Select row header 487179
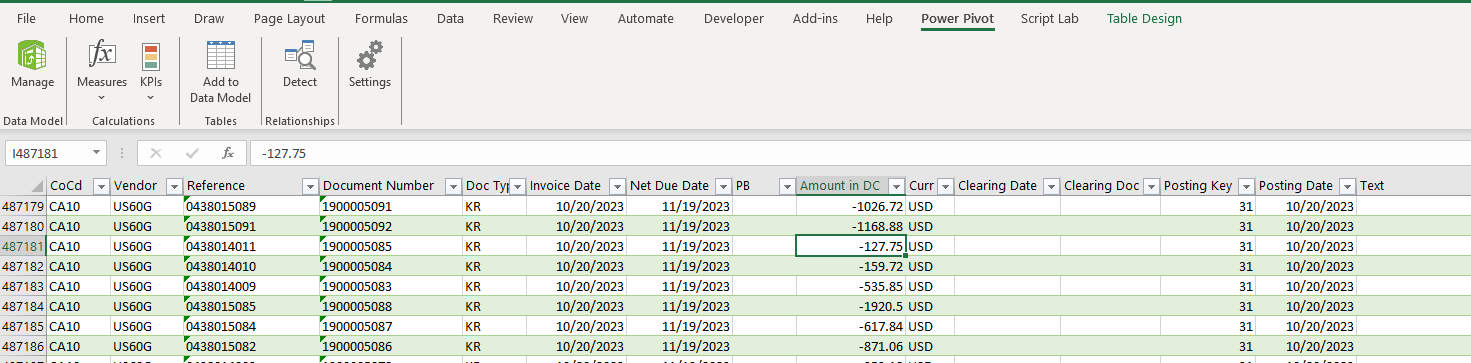 (x=23, y=206)
